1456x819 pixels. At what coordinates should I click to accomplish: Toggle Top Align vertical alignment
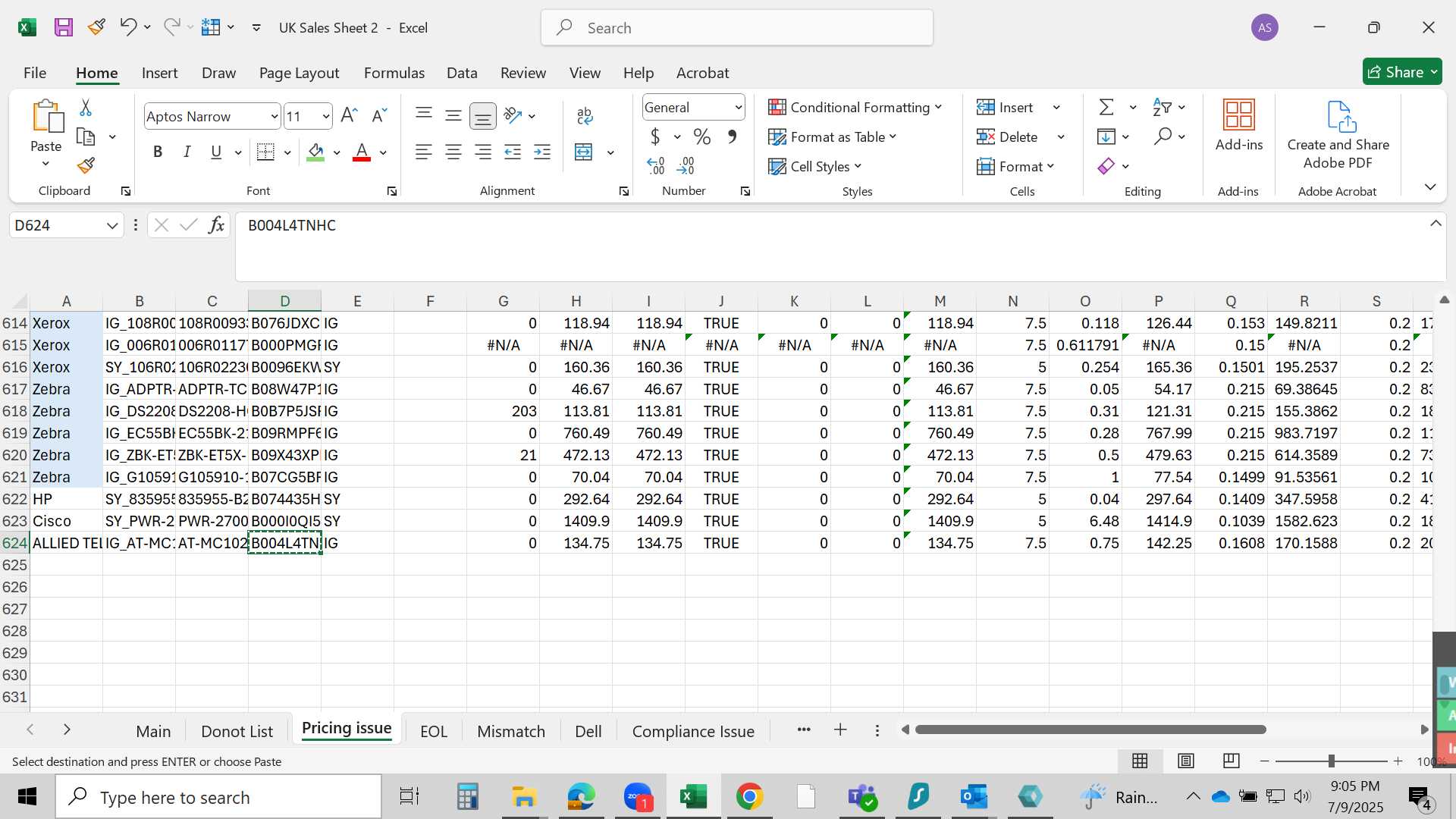click(x=424, y=115)
